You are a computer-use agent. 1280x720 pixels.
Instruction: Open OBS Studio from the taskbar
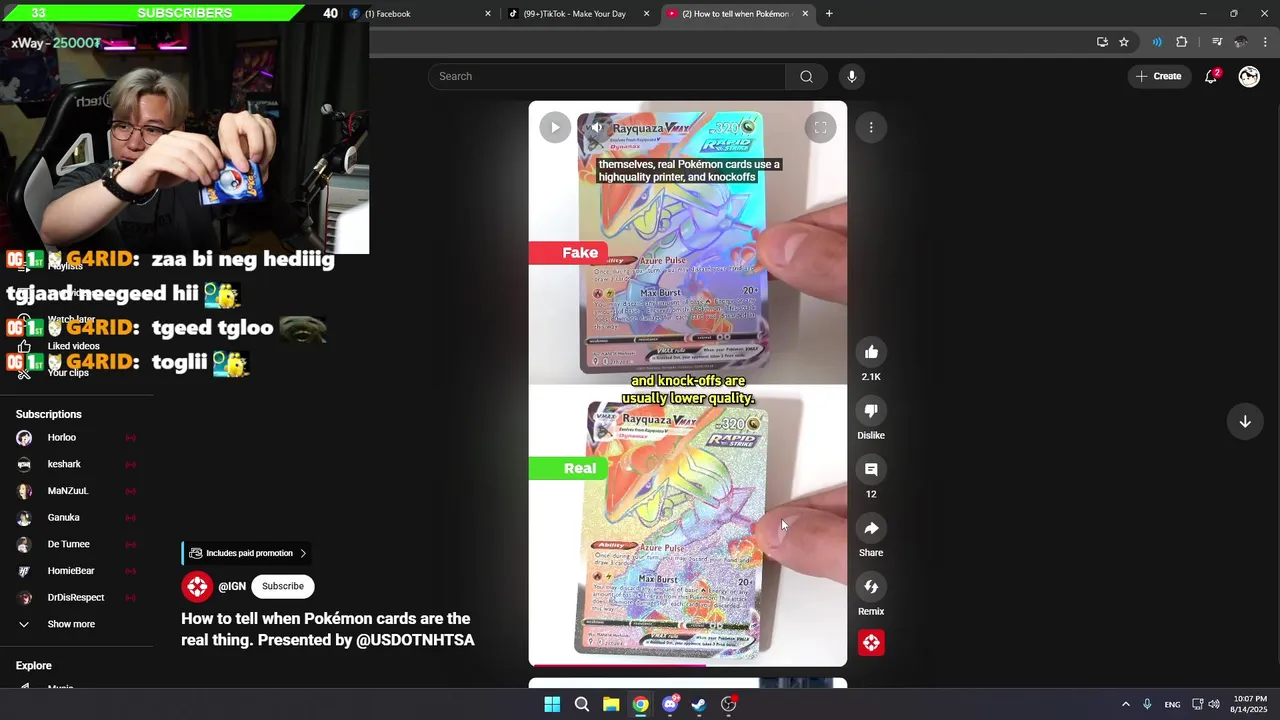729,704
